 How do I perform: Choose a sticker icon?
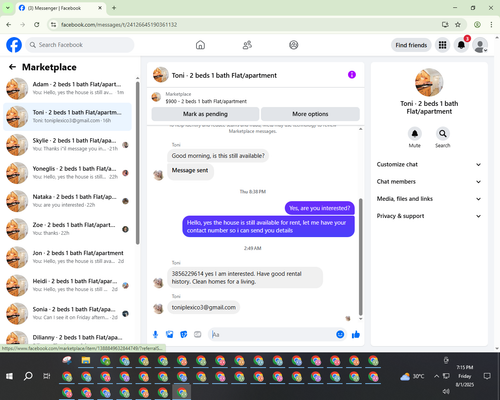click(x=184, y=334)
